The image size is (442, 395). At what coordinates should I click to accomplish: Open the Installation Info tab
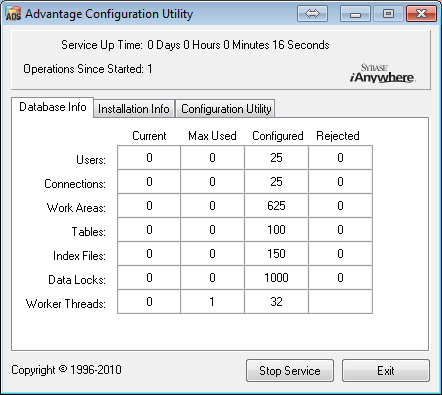click(134, 109)
